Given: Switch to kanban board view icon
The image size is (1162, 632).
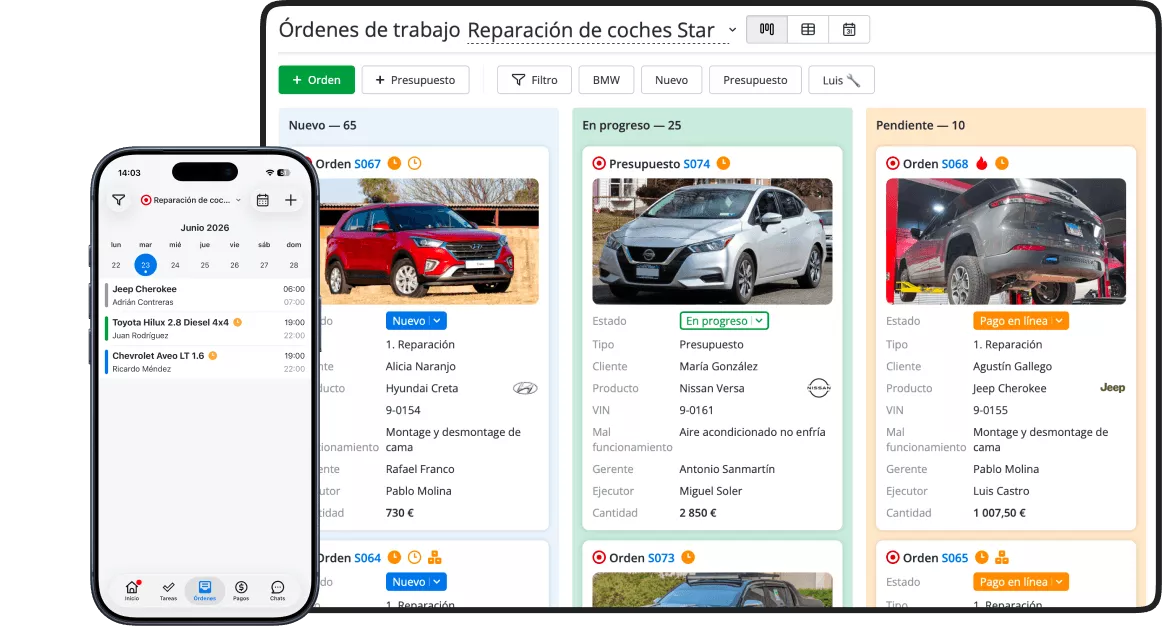Looking at the screenshot, I should tap(767, 30).
